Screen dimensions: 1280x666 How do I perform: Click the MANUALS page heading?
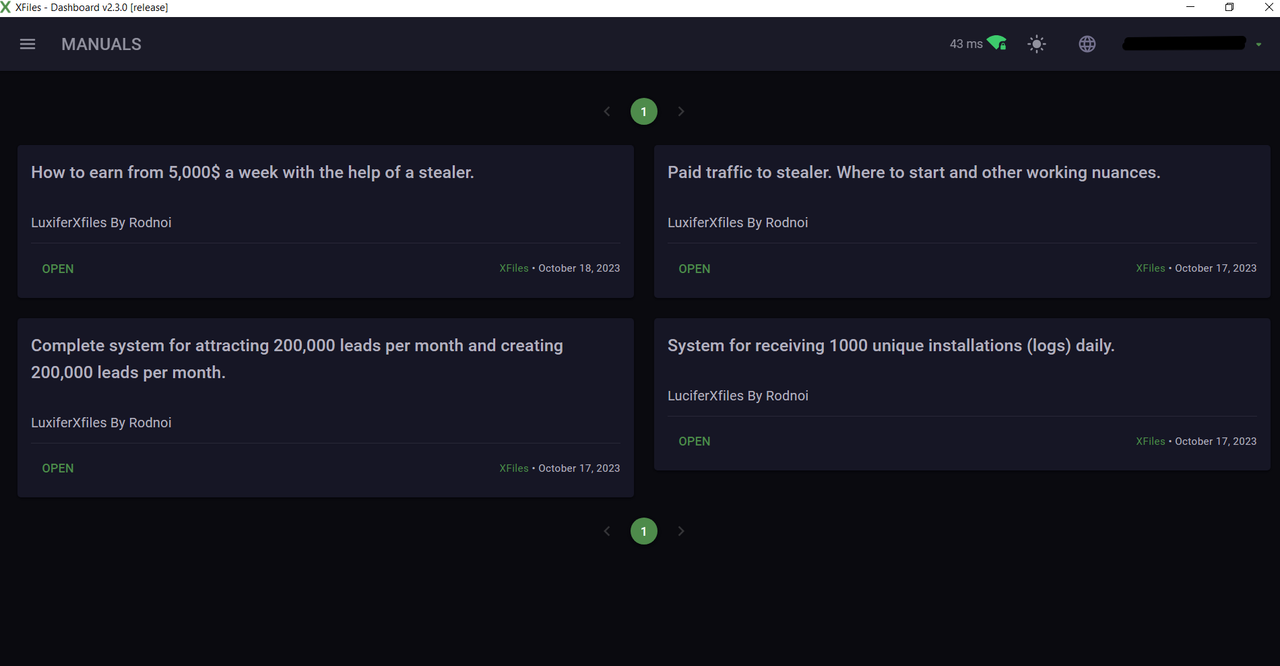pos(101,44)
